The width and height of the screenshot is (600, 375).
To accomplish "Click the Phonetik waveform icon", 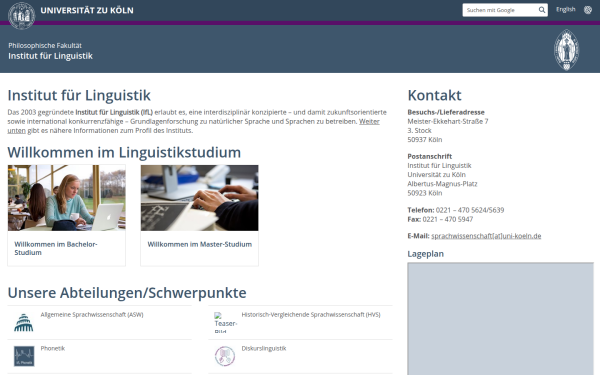I will click(x=24, y=356).
